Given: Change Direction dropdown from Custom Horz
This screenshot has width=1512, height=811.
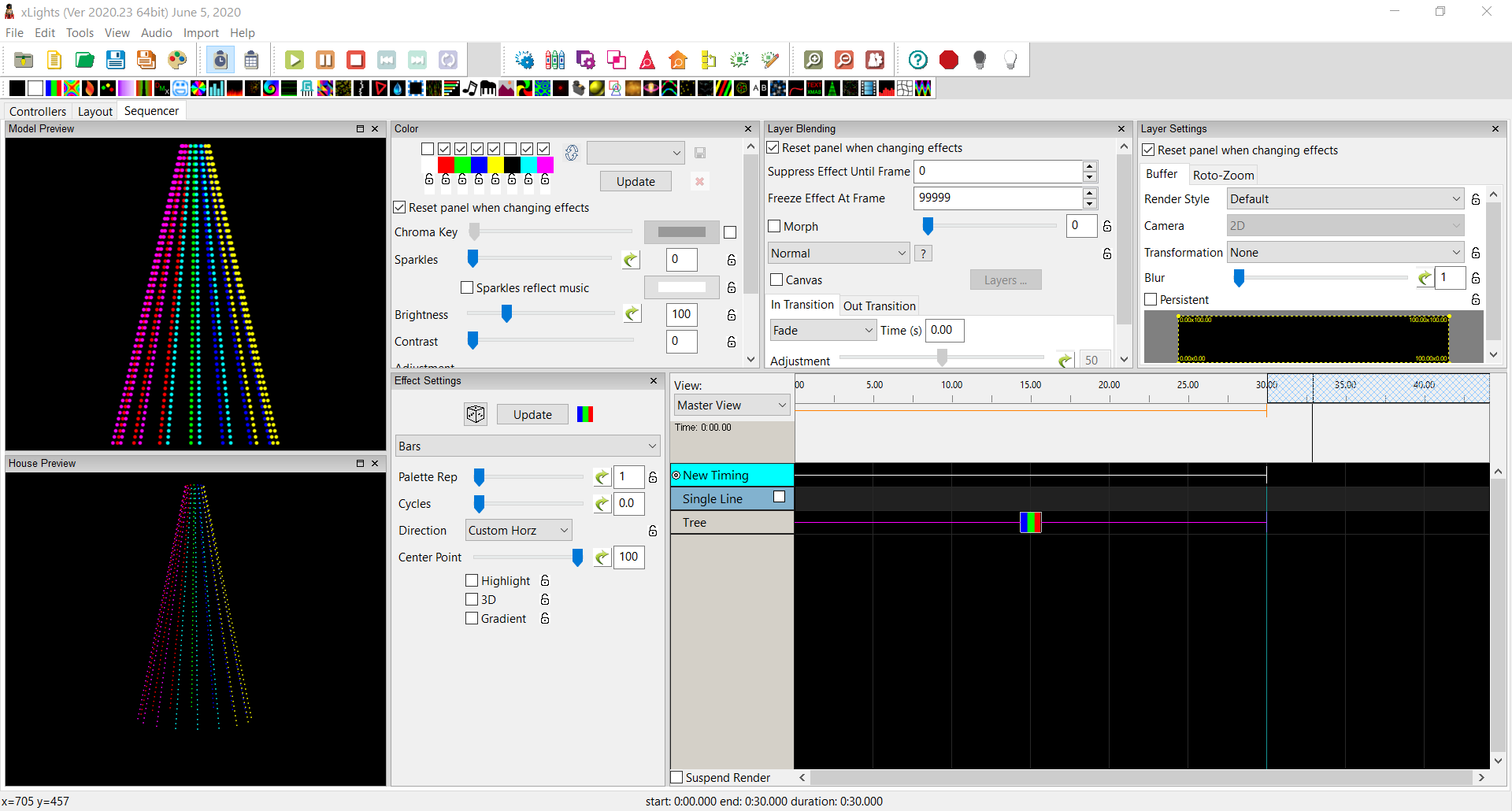Looking at the screenshot, I should (x=517, y=530).
